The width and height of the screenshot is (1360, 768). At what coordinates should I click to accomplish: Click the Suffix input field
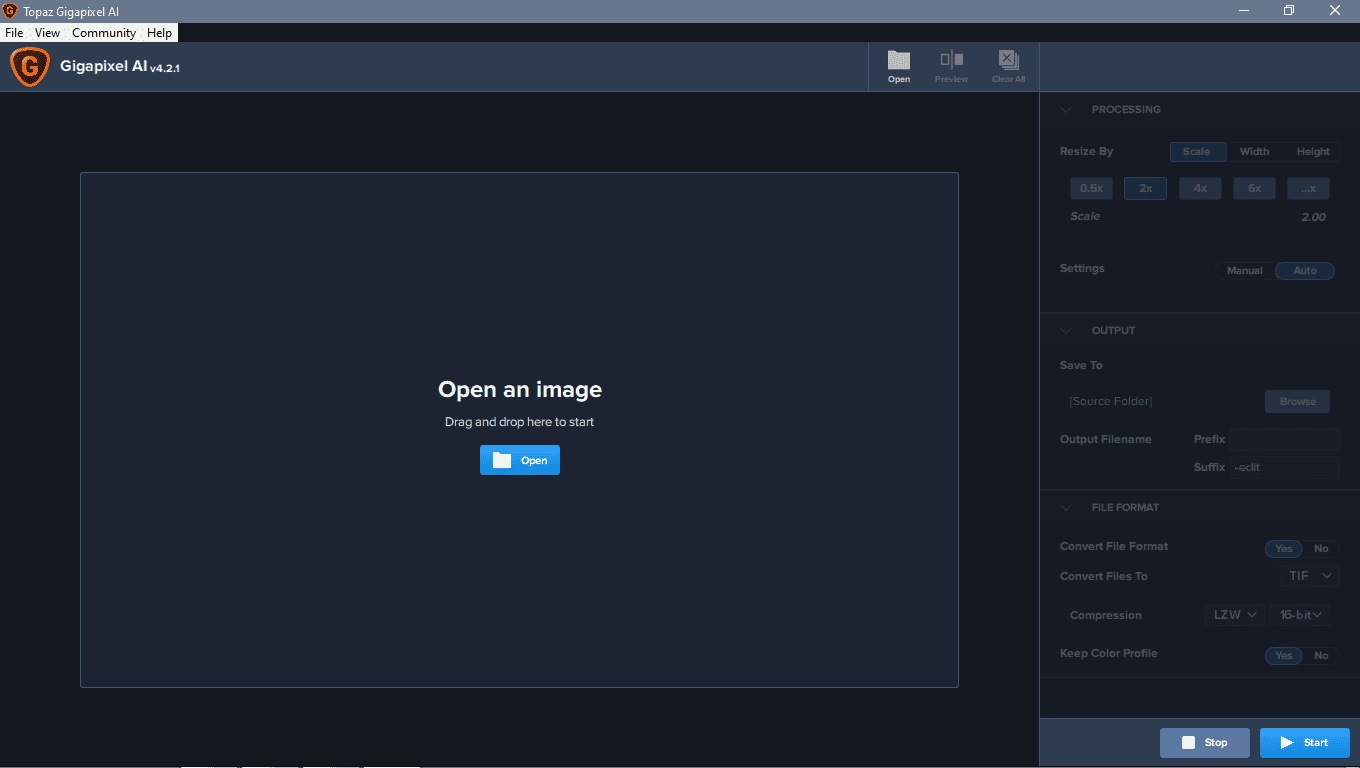tap(1284, 467)
